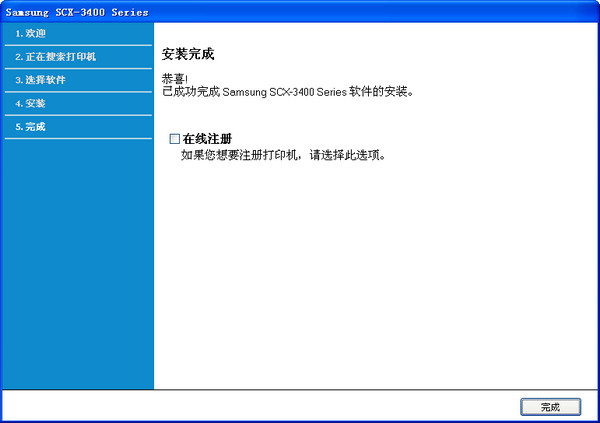
Task: Click the 安装完成 heading
Action: tap(188, 54)
